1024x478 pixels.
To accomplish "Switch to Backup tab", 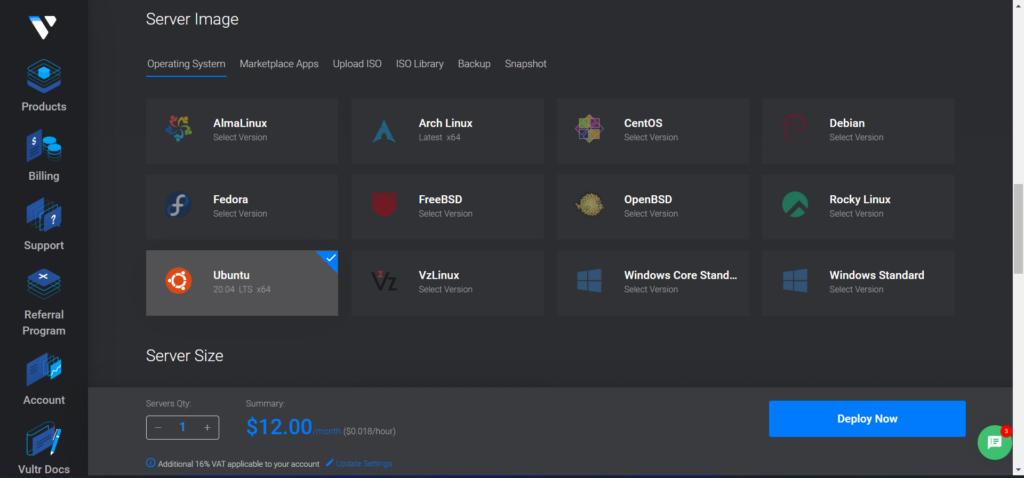I will [474, 64].
